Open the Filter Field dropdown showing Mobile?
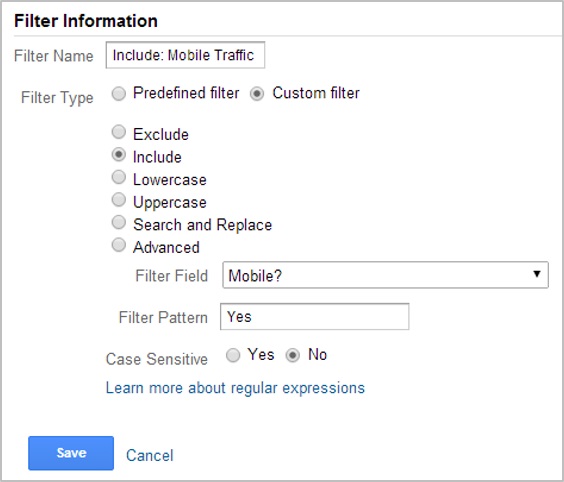 385,275
